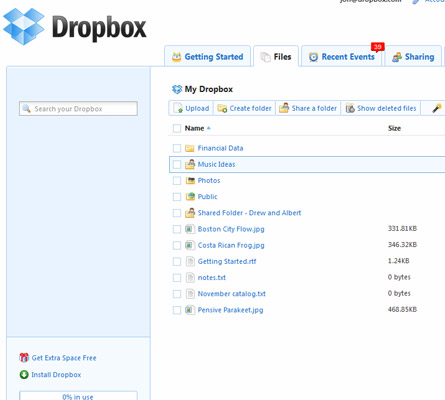This screenshot has height=400, width=445.
Task: Open the Install Dropbox link
Action: (56, 375)
